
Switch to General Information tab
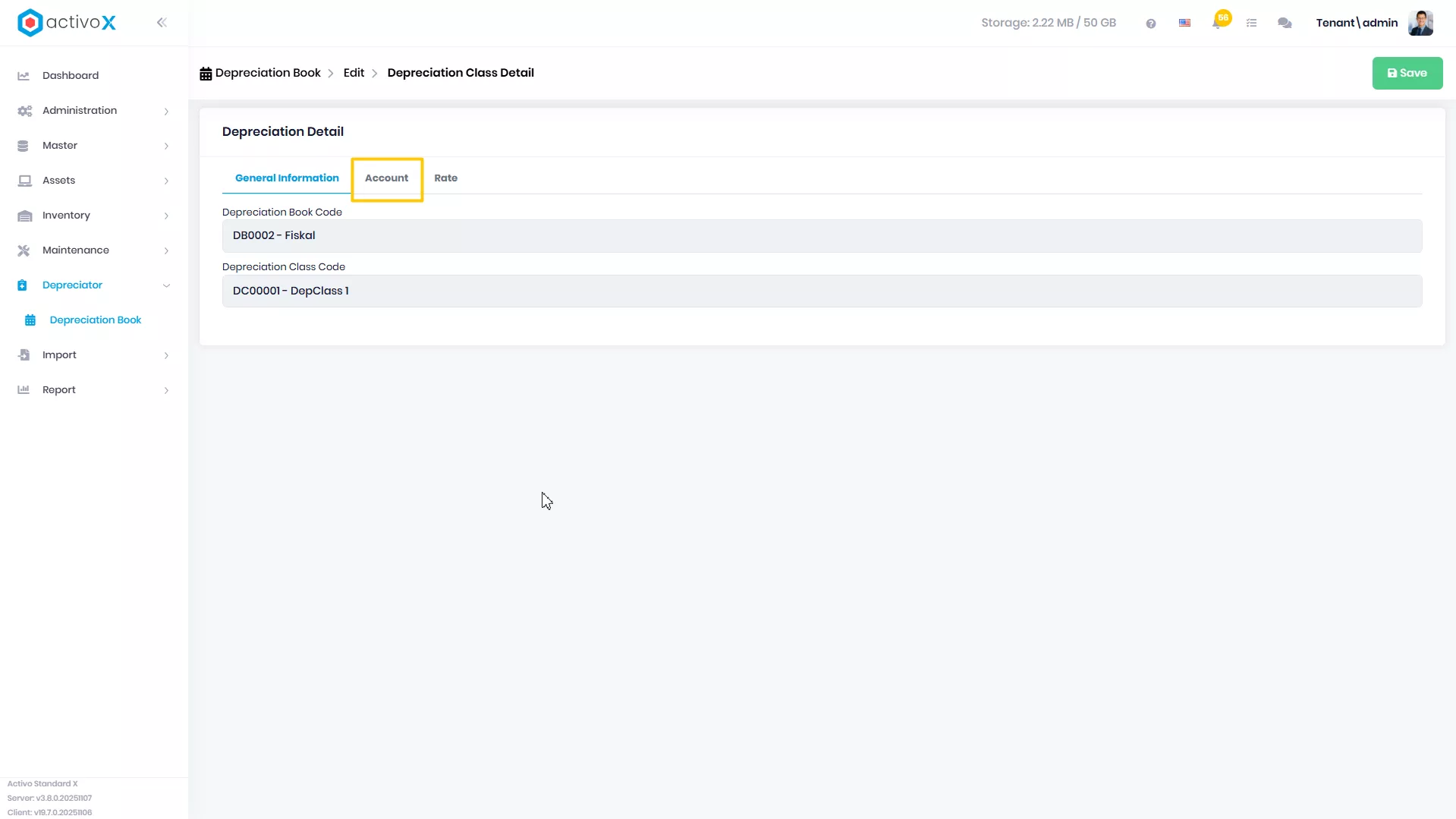pyautogui.click(x=287, y=178)
